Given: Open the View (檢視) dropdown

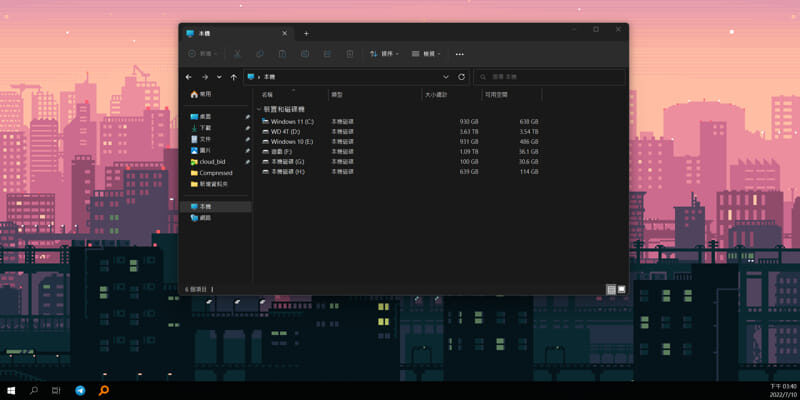Looking at the screenshot, I should tap(426, 54).
